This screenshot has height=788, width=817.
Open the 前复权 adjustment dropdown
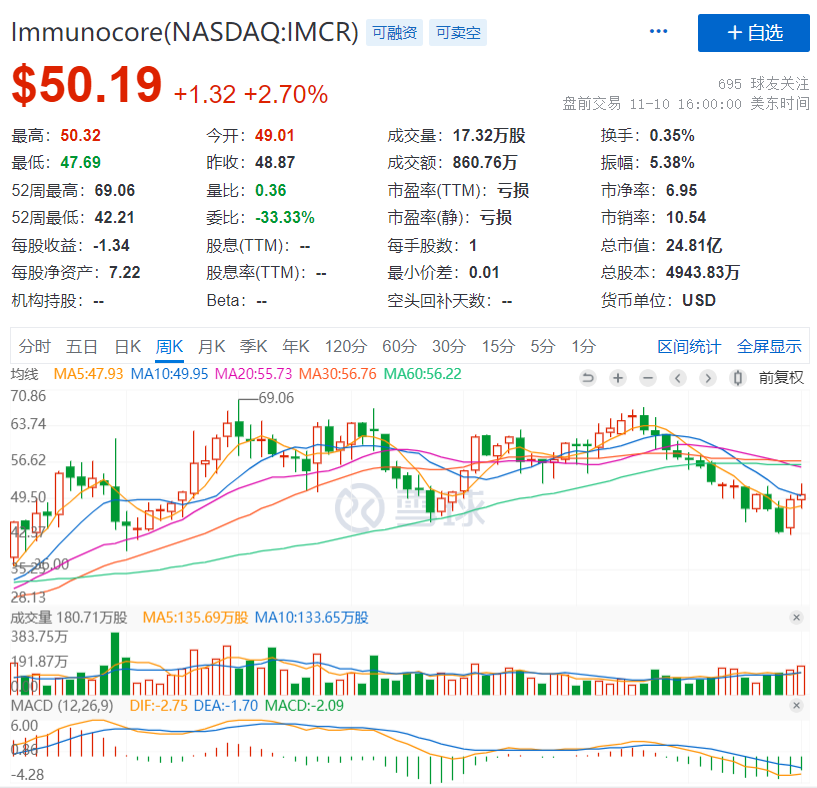click(780, 377)
